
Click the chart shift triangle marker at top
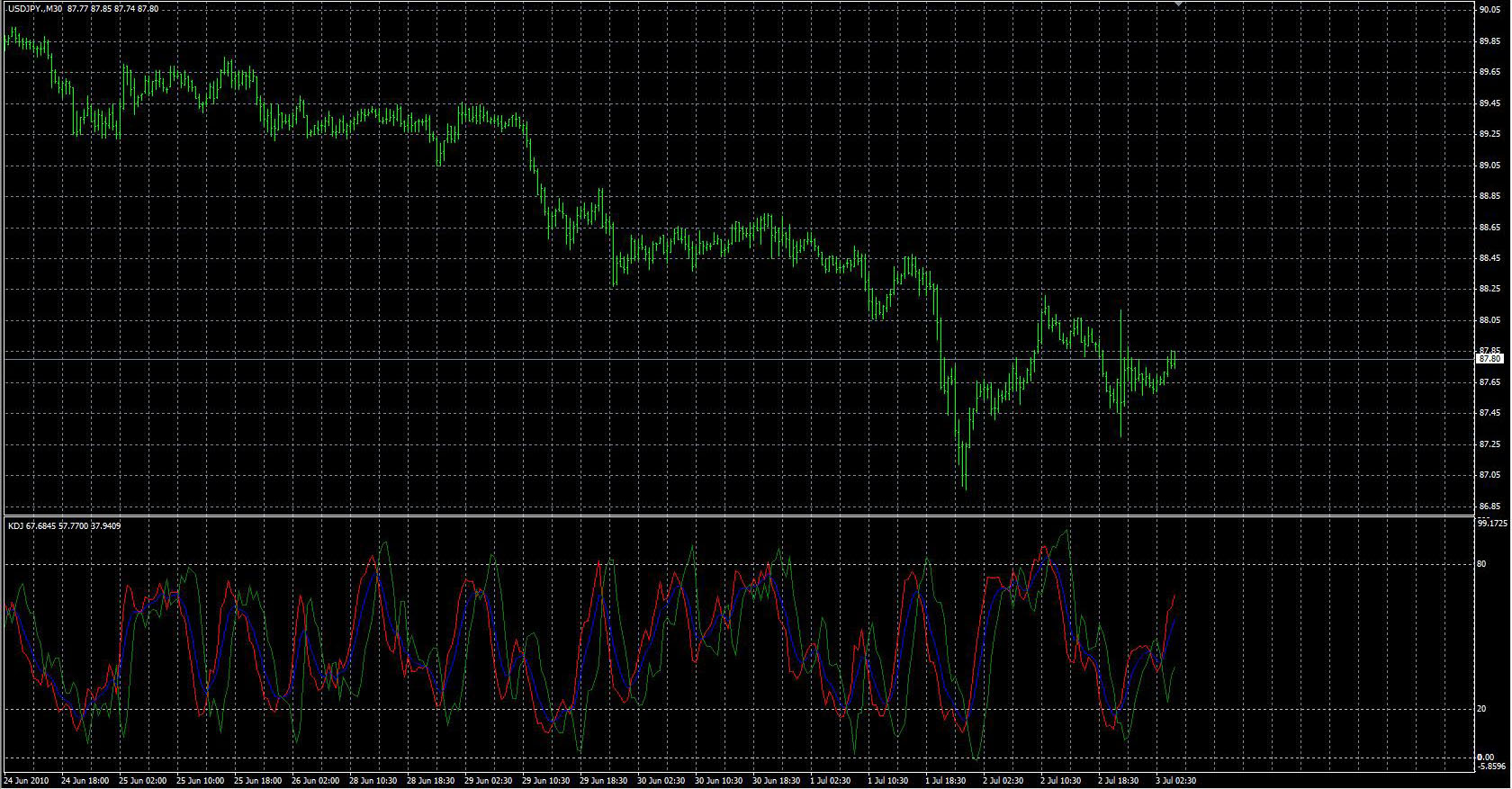(1179, 4)
